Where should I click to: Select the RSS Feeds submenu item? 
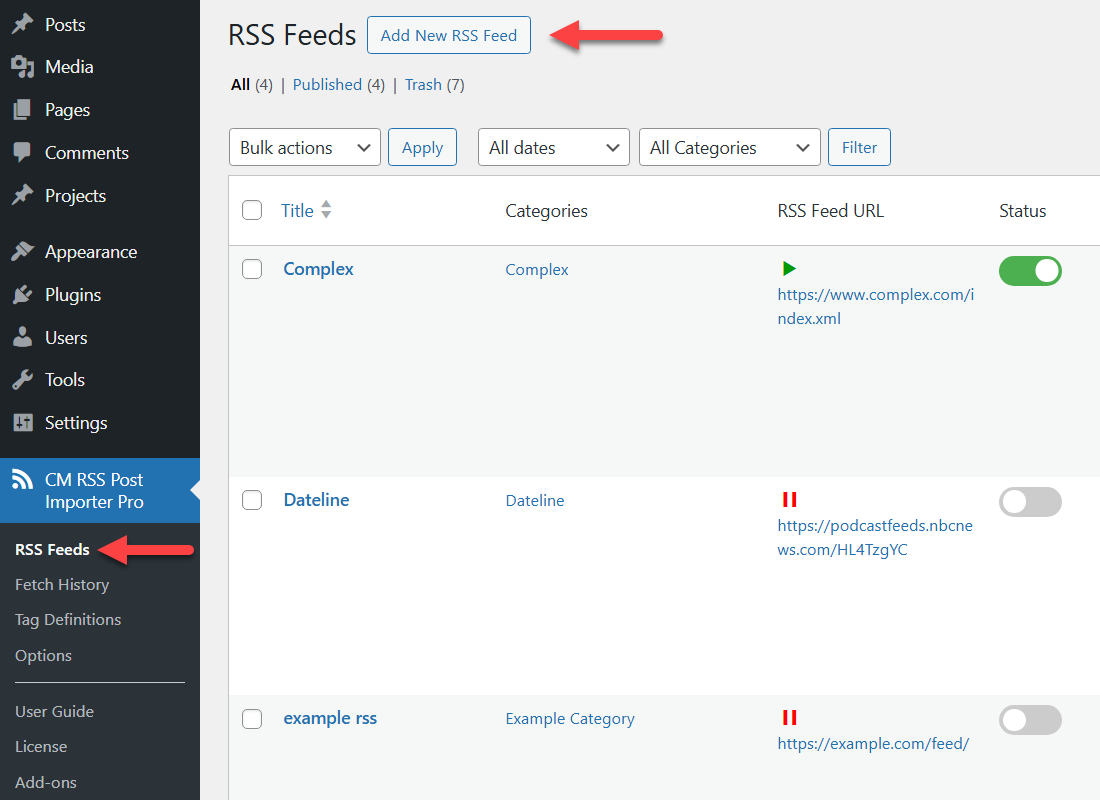click(x=53, y=549)
